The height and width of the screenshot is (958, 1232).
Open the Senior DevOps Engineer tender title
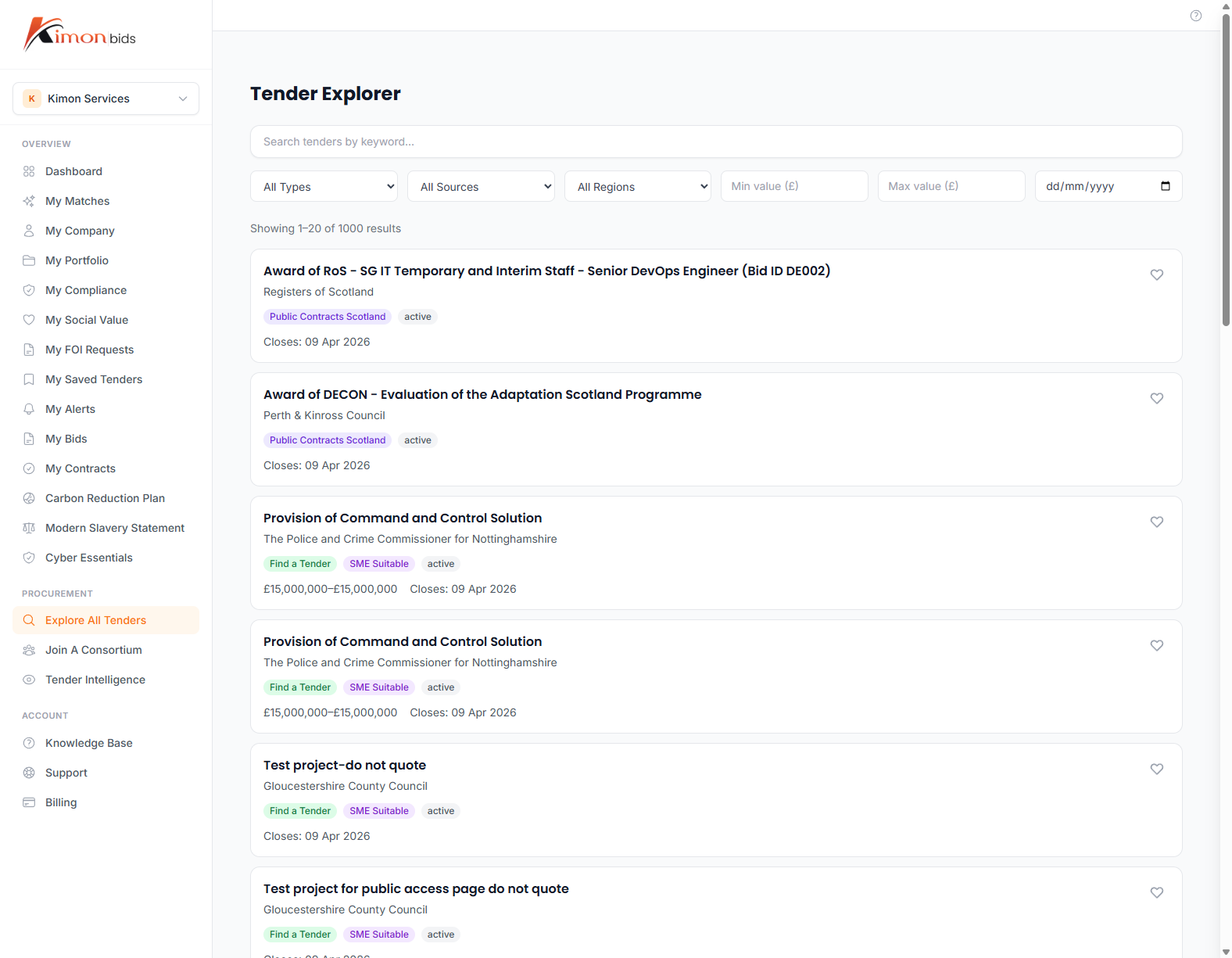(546, 271)
